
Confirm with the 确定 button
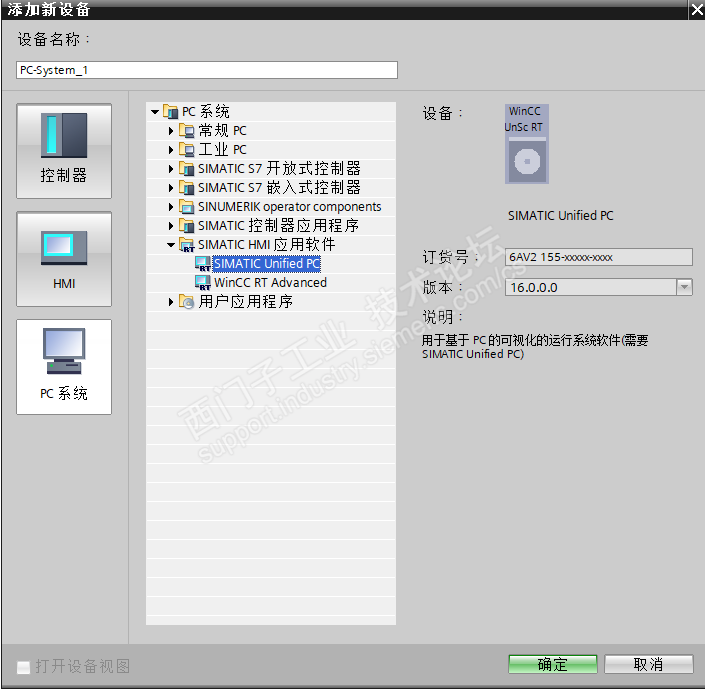point(553,664)
